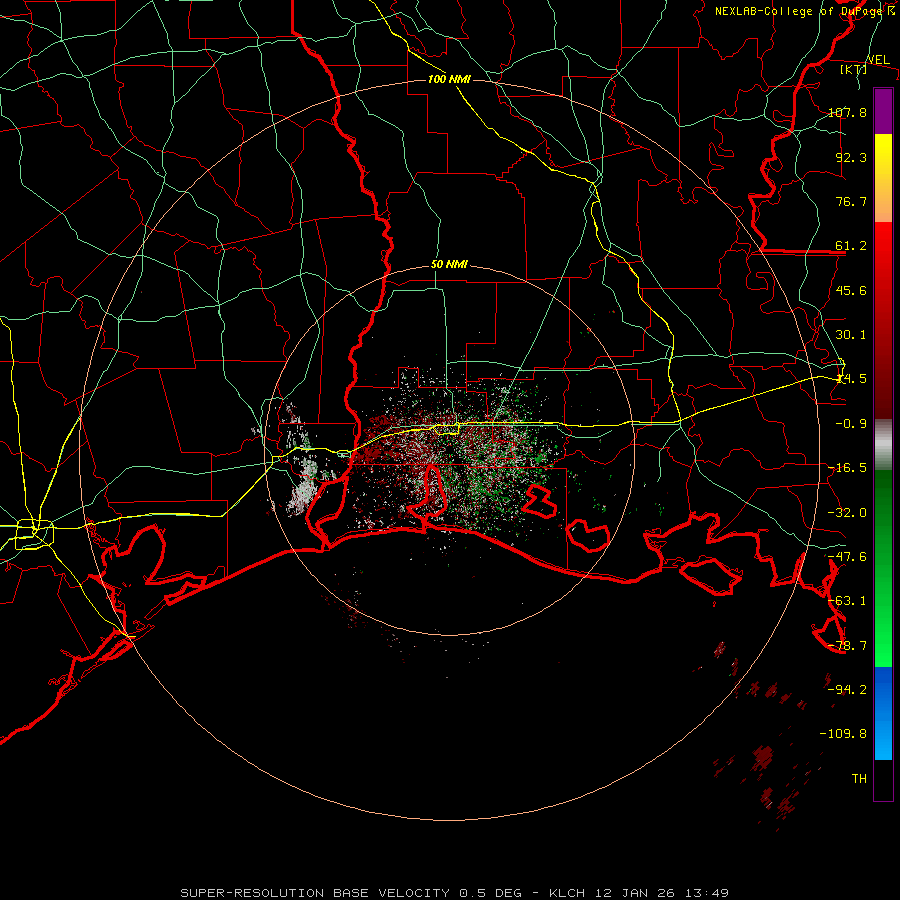The width and height of the screenshot is (900, 900).
Task: Click the -94.2 velocity scale value
Action: 847,690
